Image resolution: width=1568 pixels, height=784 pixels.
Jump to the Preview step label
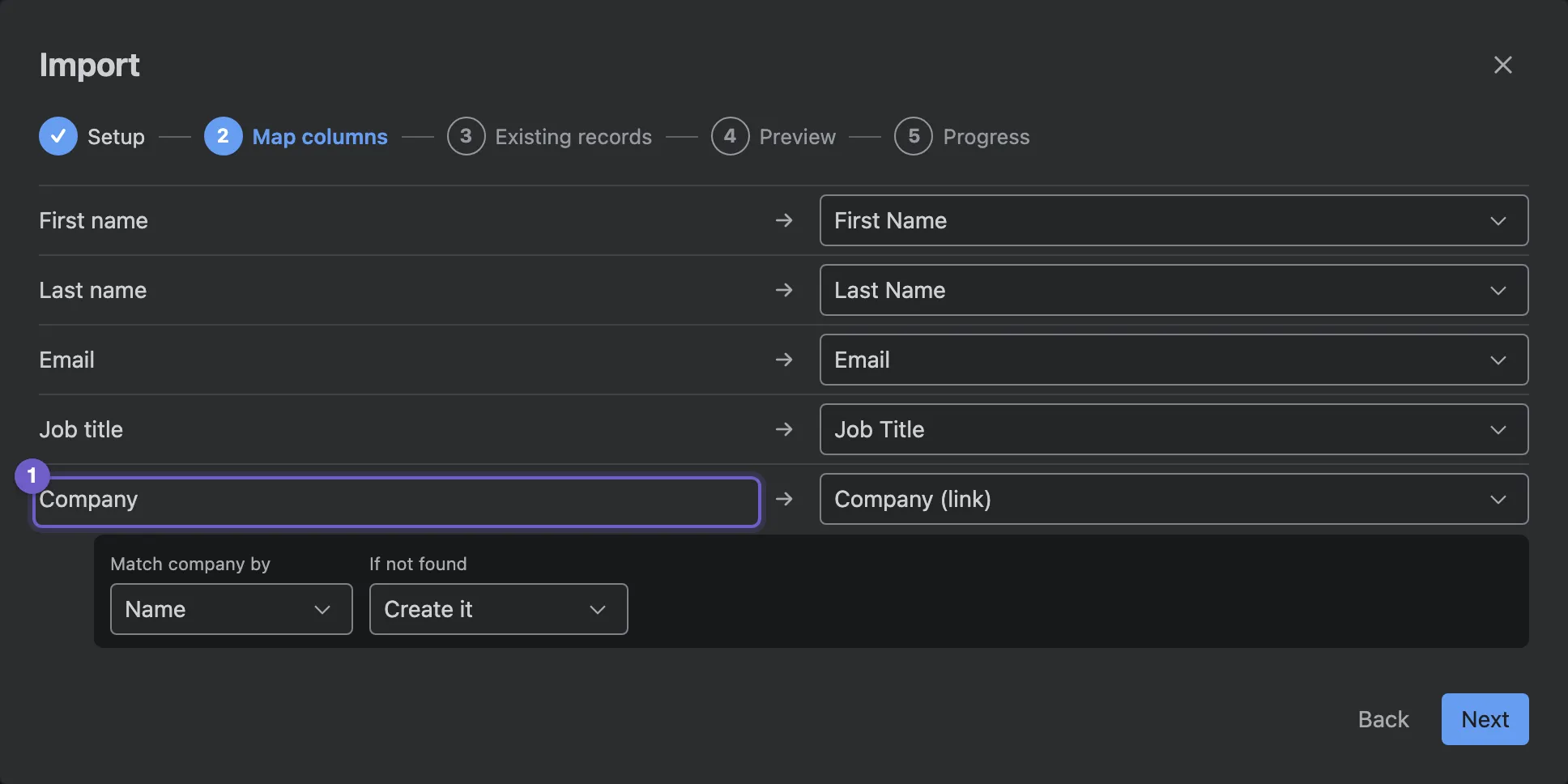[797, 137]
